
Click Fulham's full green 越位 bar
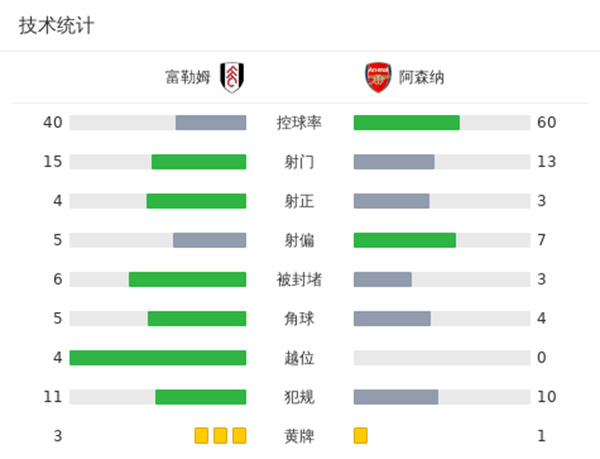pyautogui.click(x=158, y=358)
